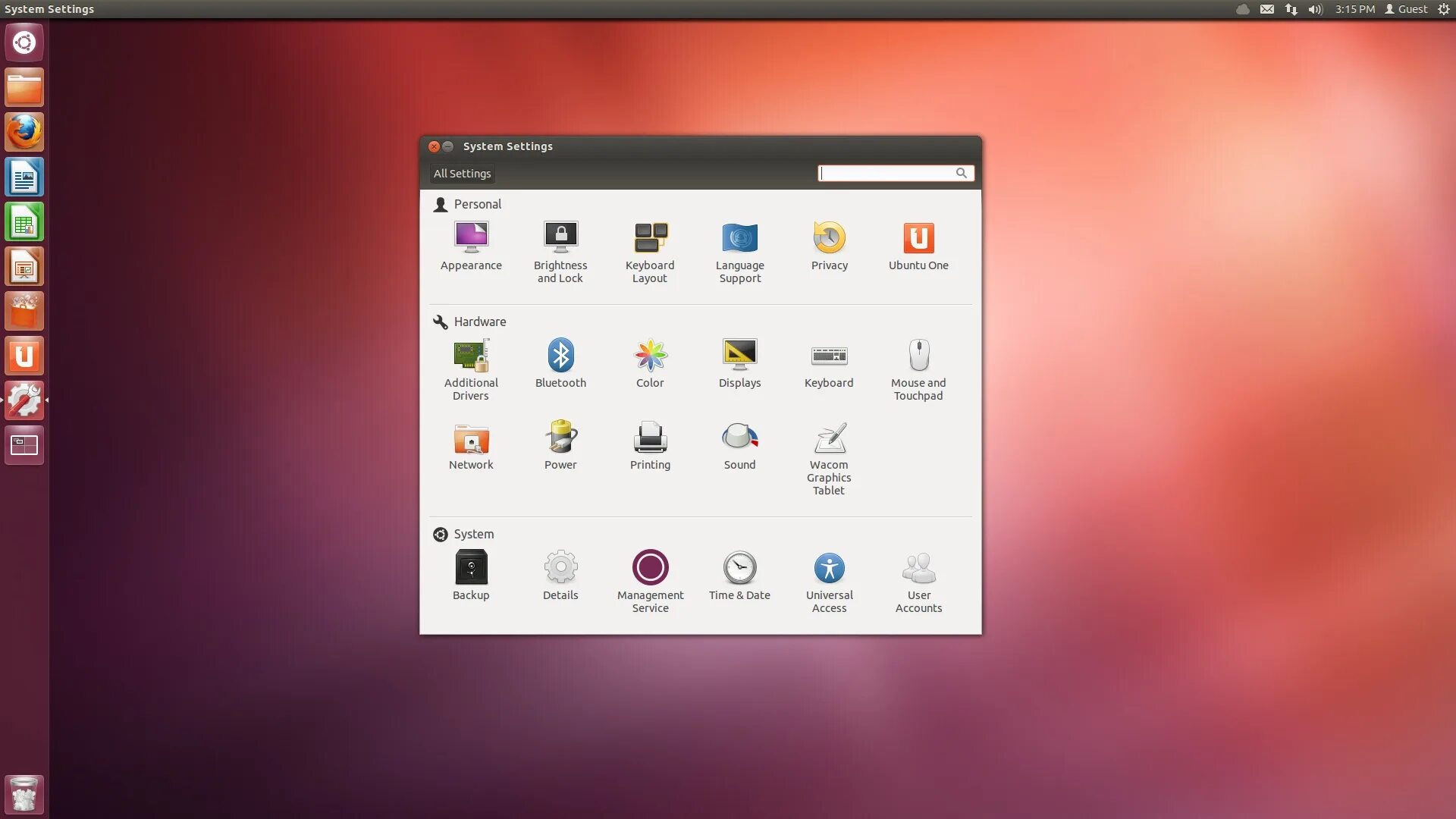Open the Sound settings icon
The height and width of the screenshot is (819, 1456).
click(739, 438)
